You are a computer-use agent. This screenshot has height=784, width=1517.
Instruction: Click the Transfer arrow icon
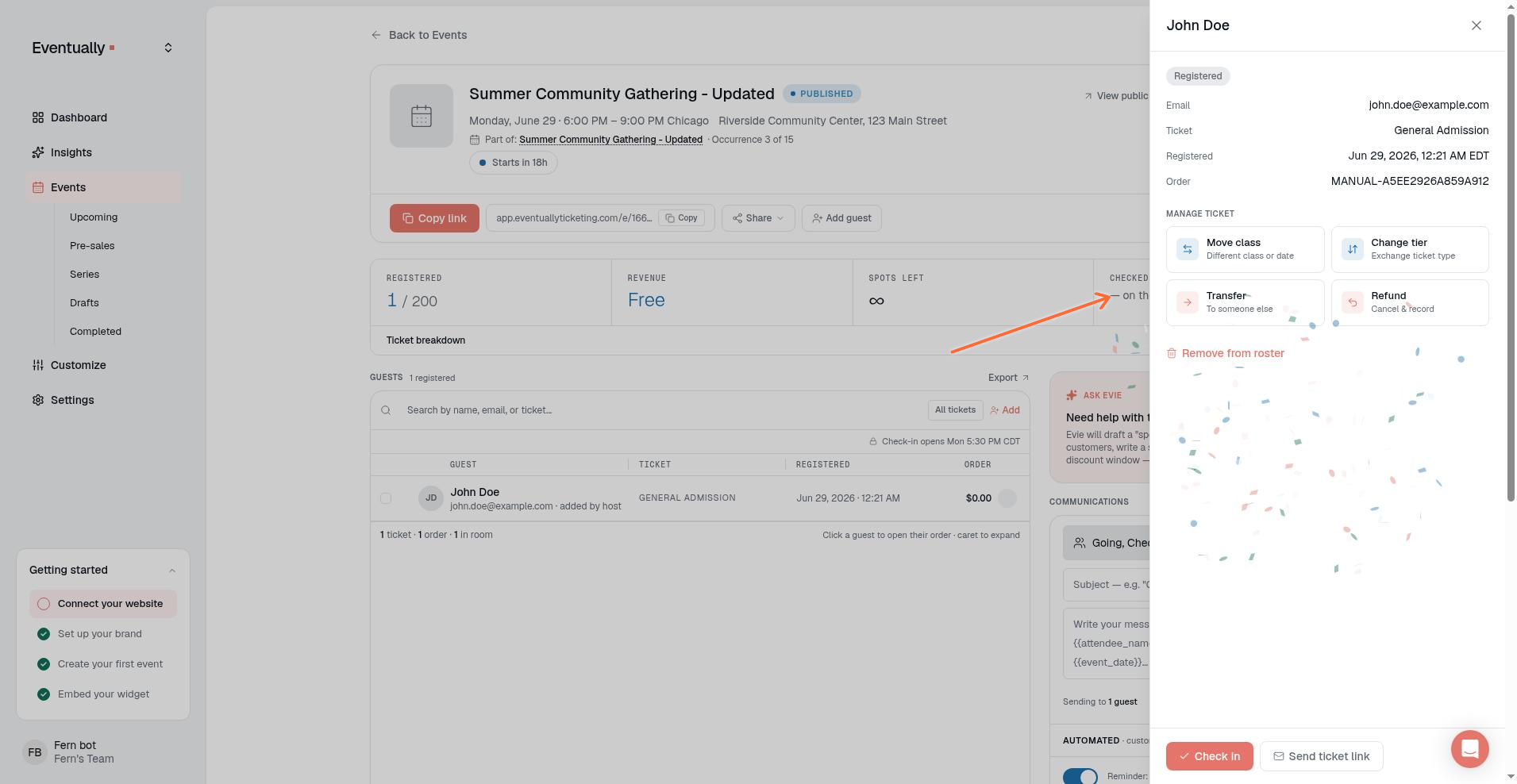click(x=1188, y=302)
